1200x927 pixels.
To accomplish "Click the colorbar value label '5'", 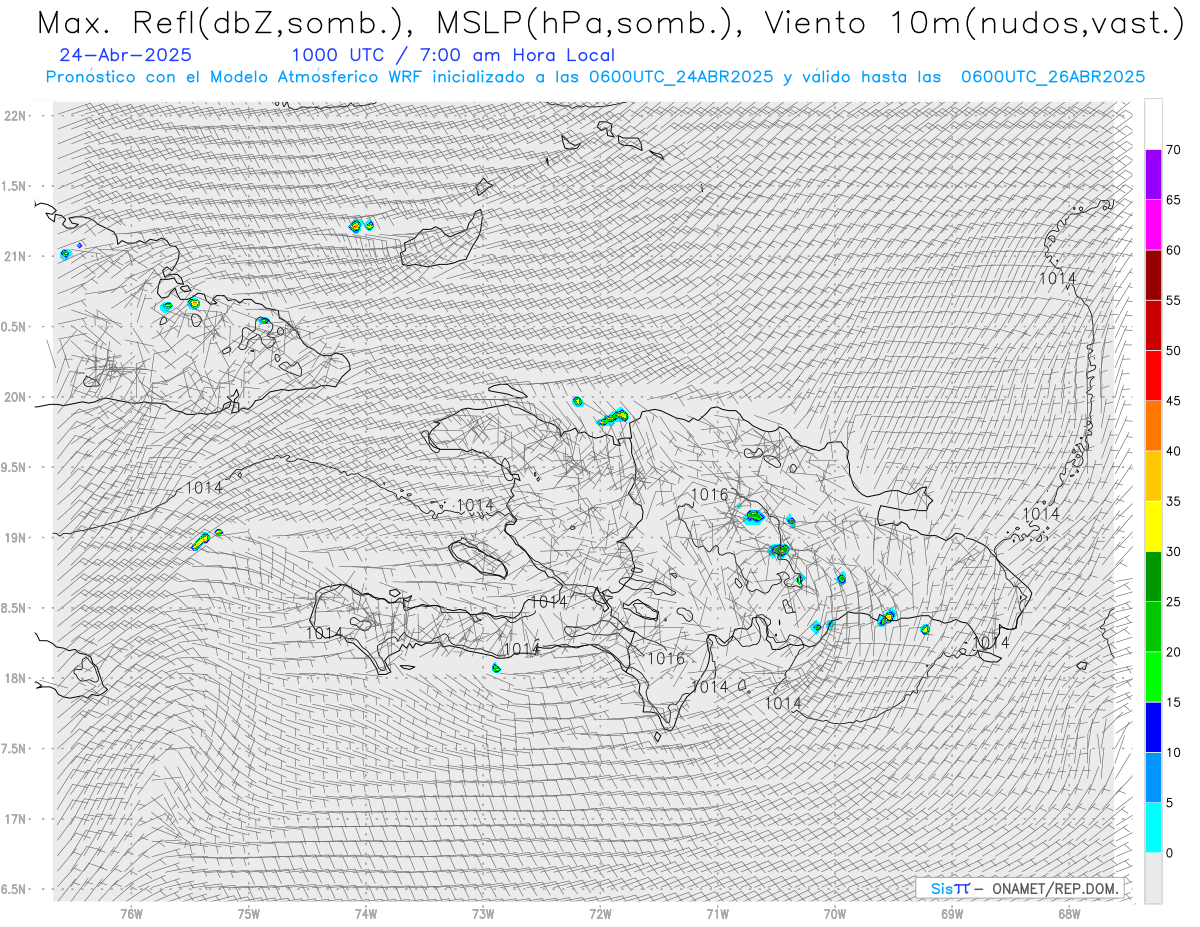I will 1169,803.
